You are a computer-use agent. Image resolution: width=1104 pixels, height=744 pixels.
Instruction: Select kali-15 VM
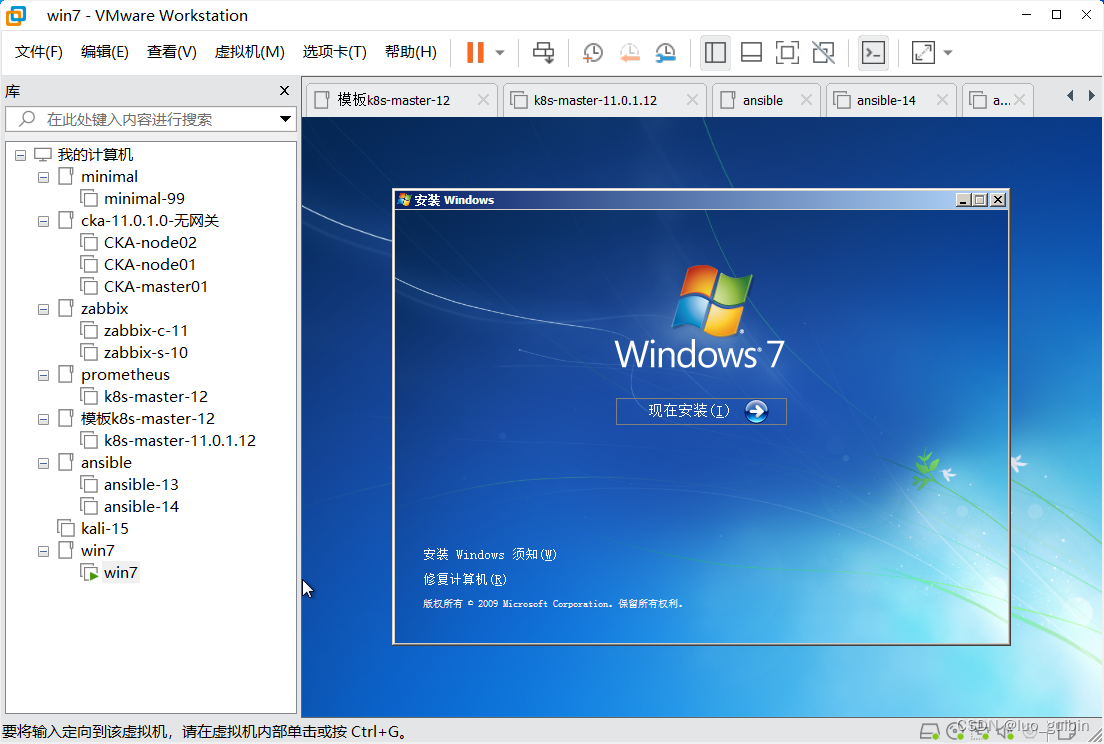coord(105,529)
